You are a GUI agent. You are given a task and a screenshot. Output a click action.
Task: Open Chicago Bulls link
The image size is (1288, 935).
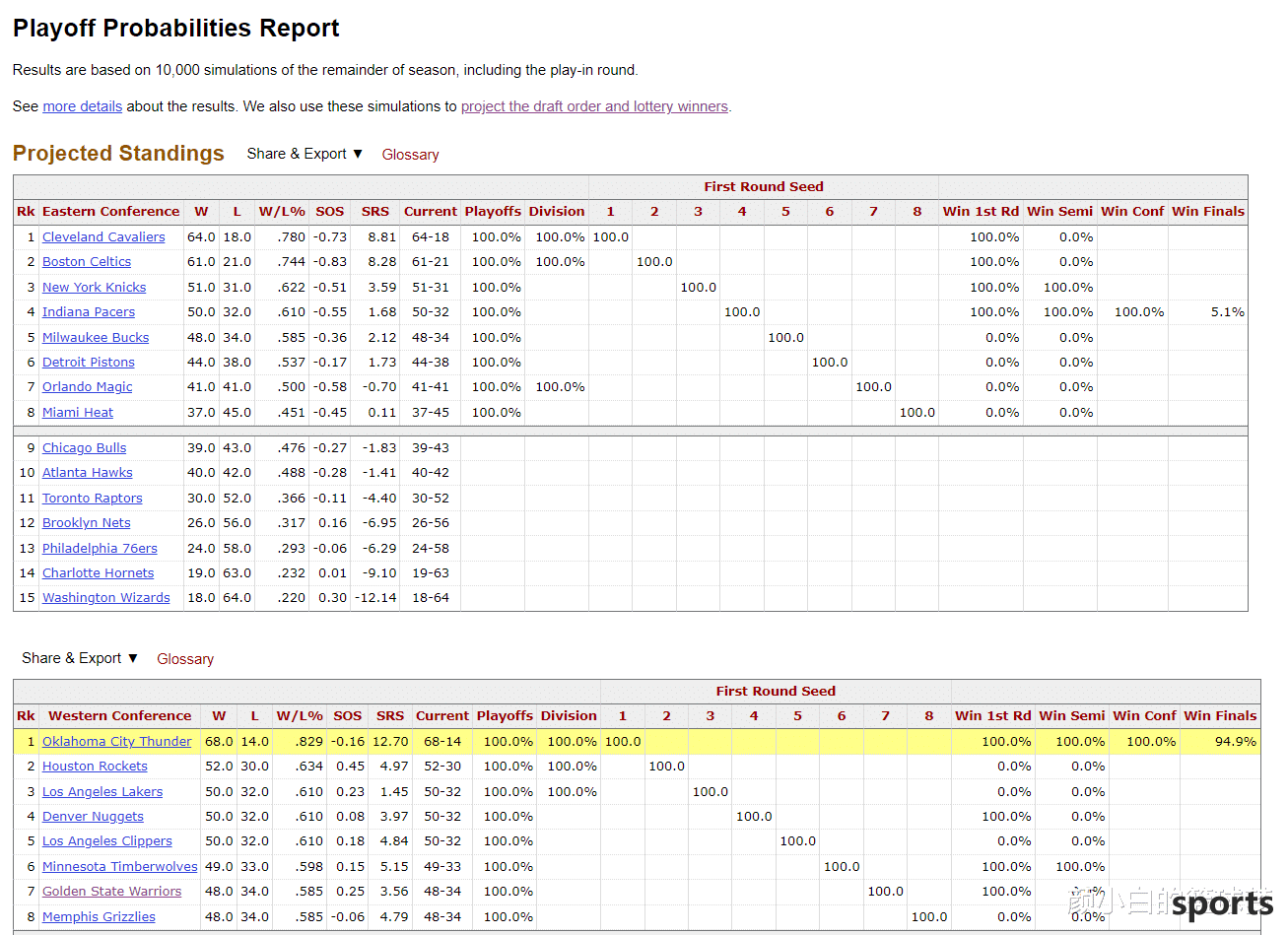[84, 448]
